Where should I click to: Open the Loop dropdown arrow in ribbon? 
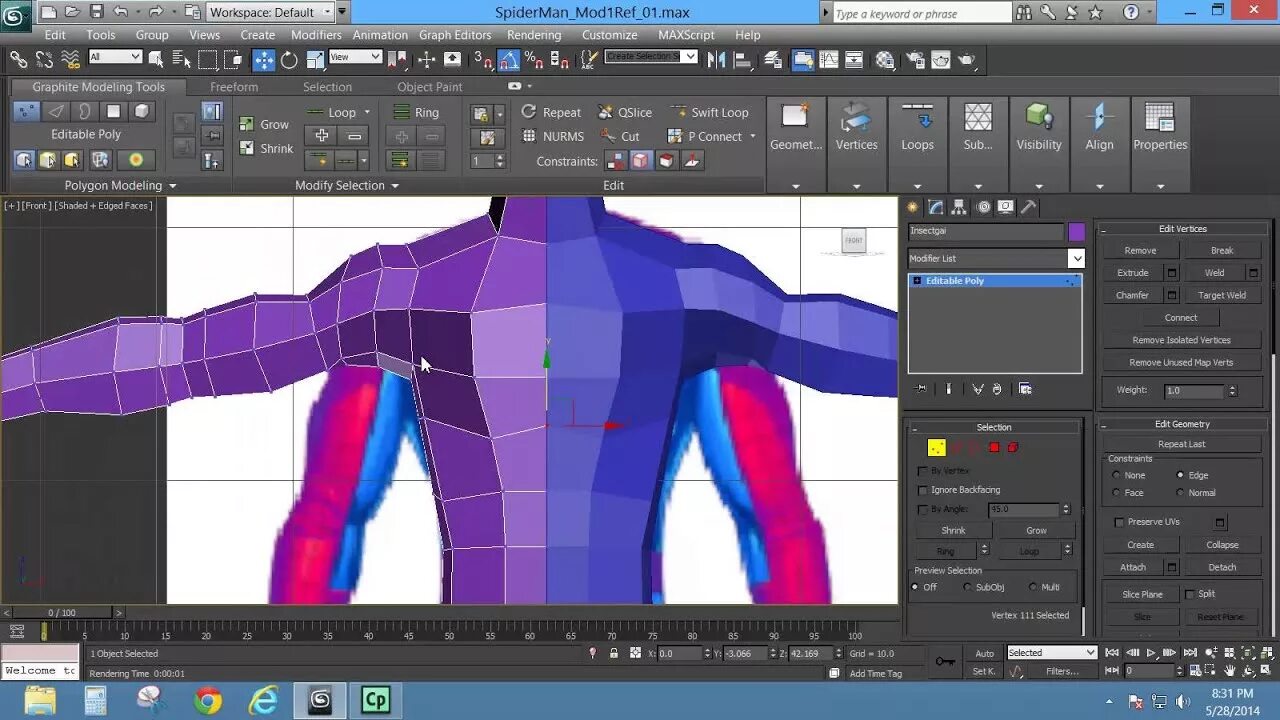(367, 112)
